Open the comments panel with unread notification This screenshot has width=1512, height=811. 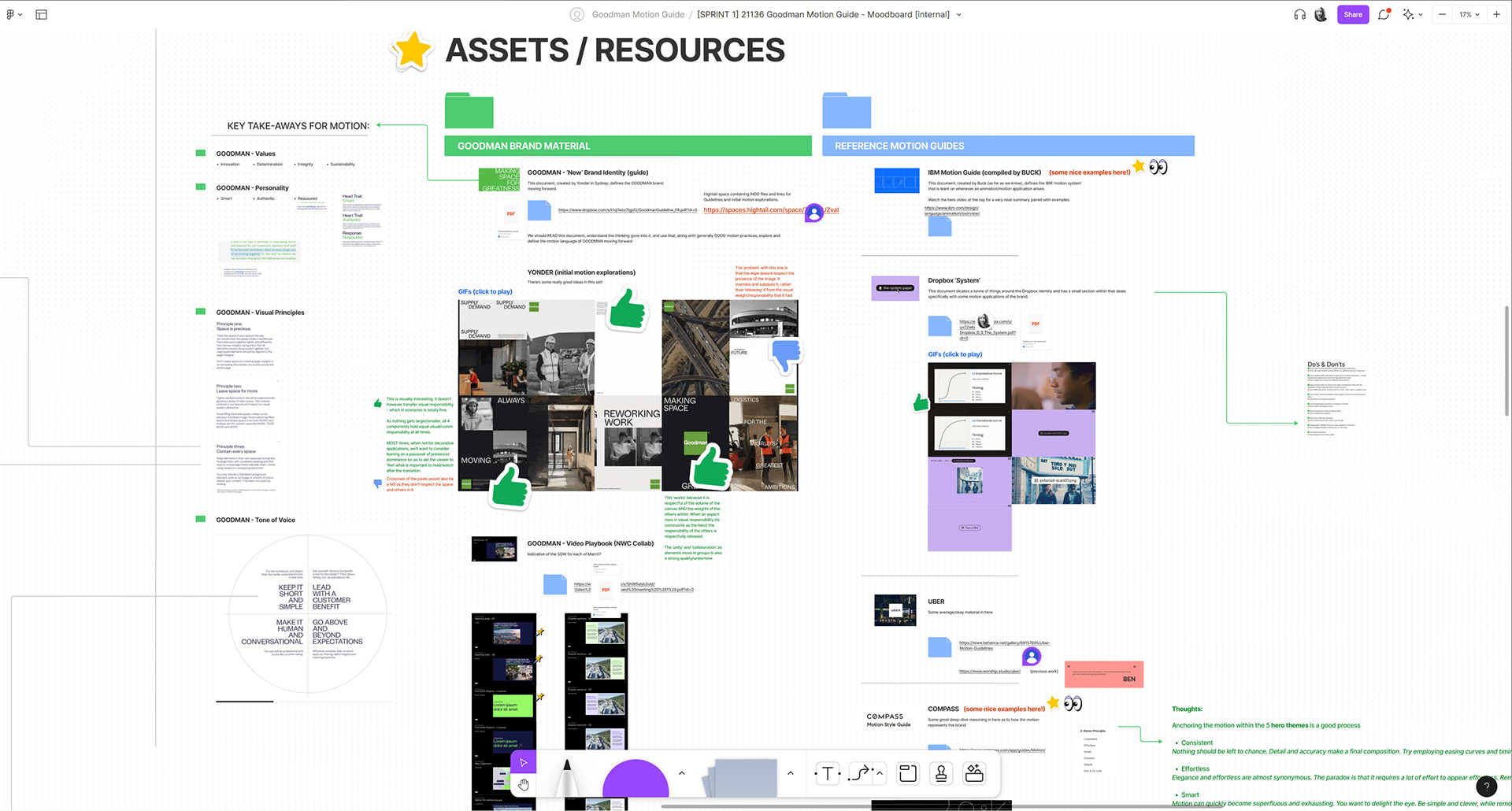[x=1384, y=14]
